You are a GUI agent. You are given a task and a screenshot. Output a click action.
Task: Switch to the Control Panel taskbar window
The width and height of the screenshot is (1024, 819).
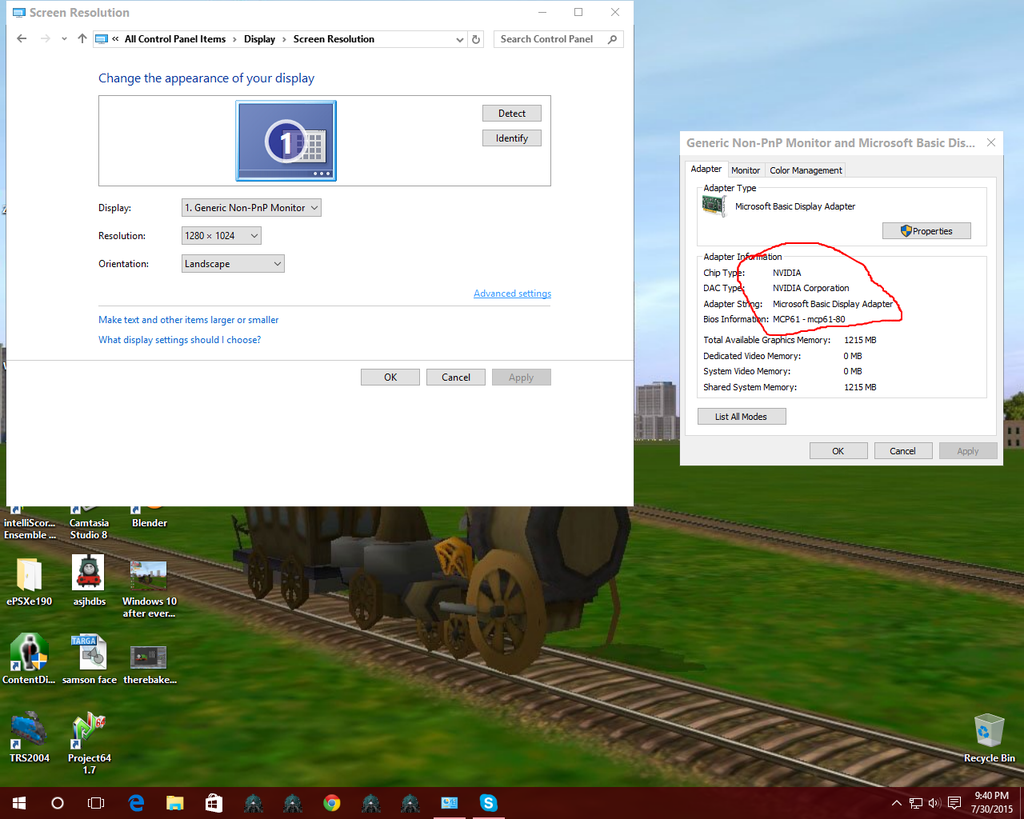449,803
